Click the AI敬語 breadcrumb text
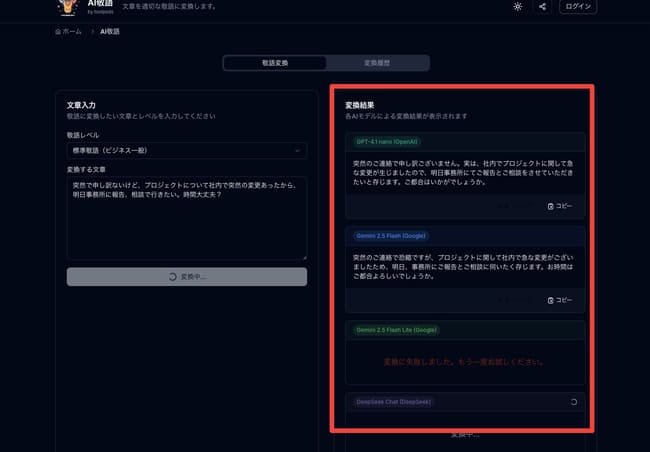 click(110, 32)
